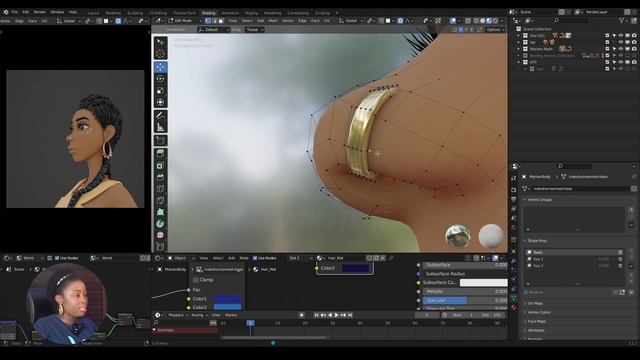Click the outliner search field
The height and width of the screenshot is (360, 640).
571,20
